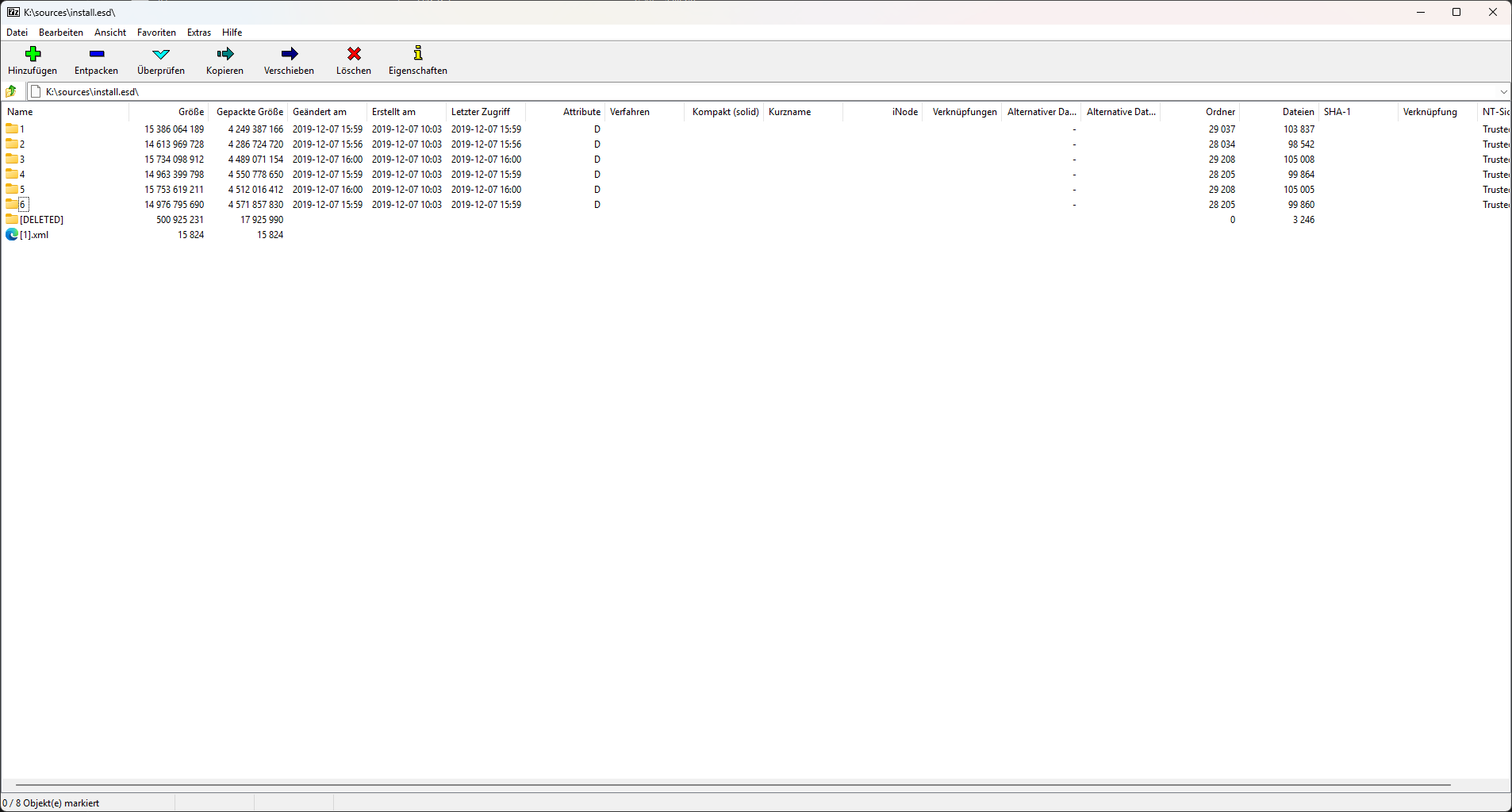
Task: Select folder icon of row 4
Action: point(12,174)
